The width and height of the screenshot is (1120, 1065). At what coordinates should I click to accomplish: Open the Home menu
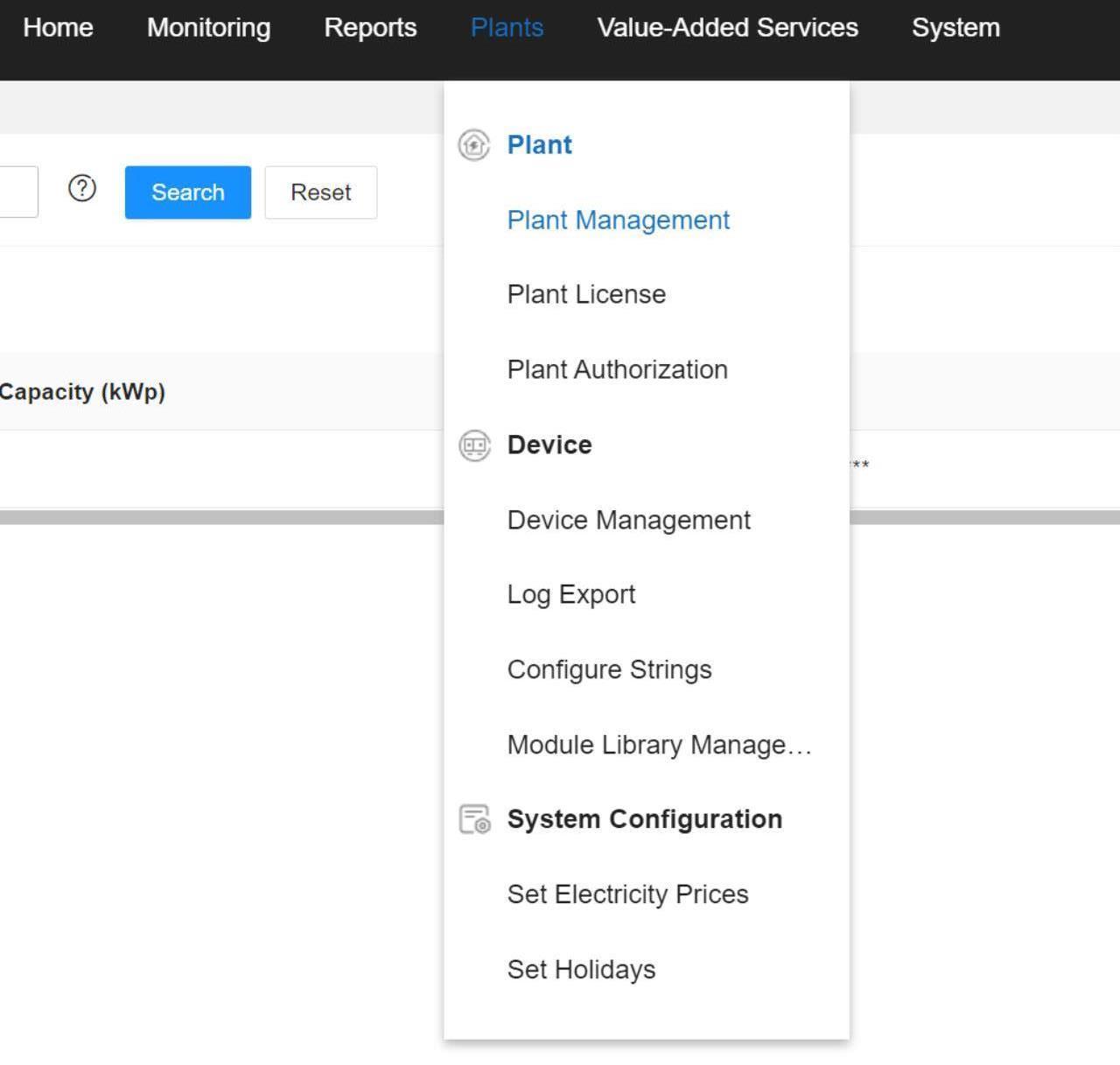coord(58,28)
